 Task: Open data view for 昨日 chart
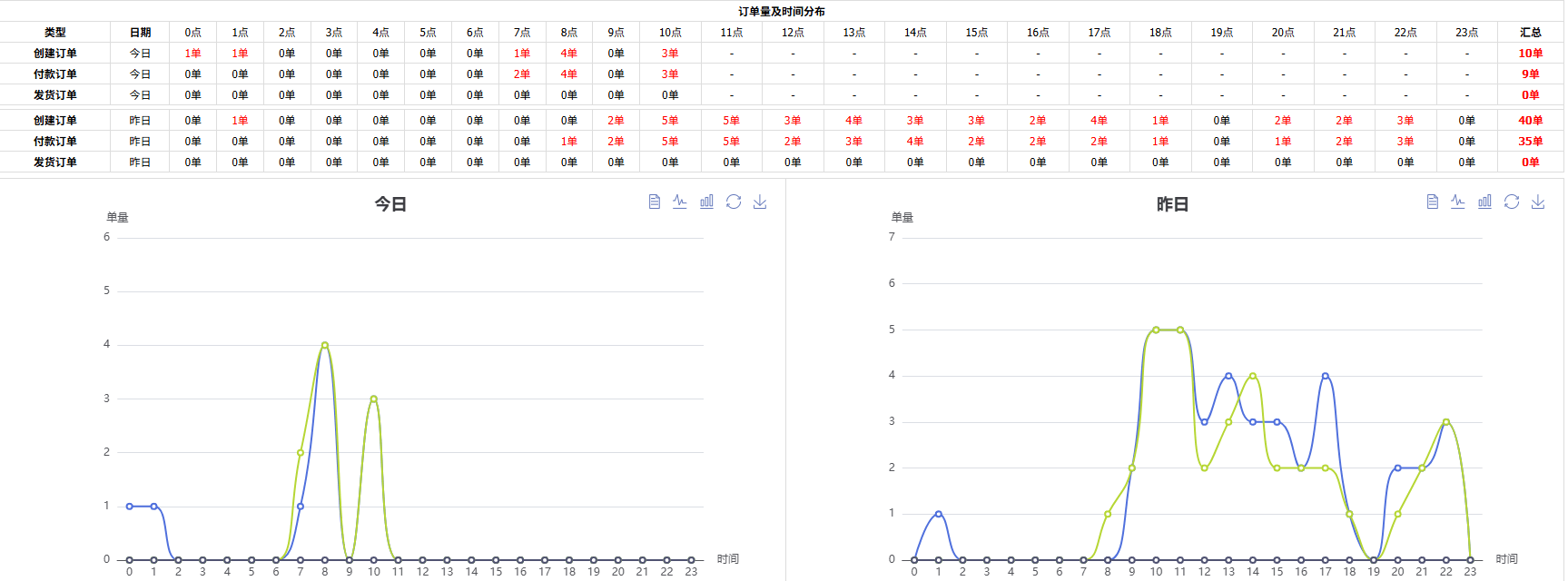(x=1432, y=202)
